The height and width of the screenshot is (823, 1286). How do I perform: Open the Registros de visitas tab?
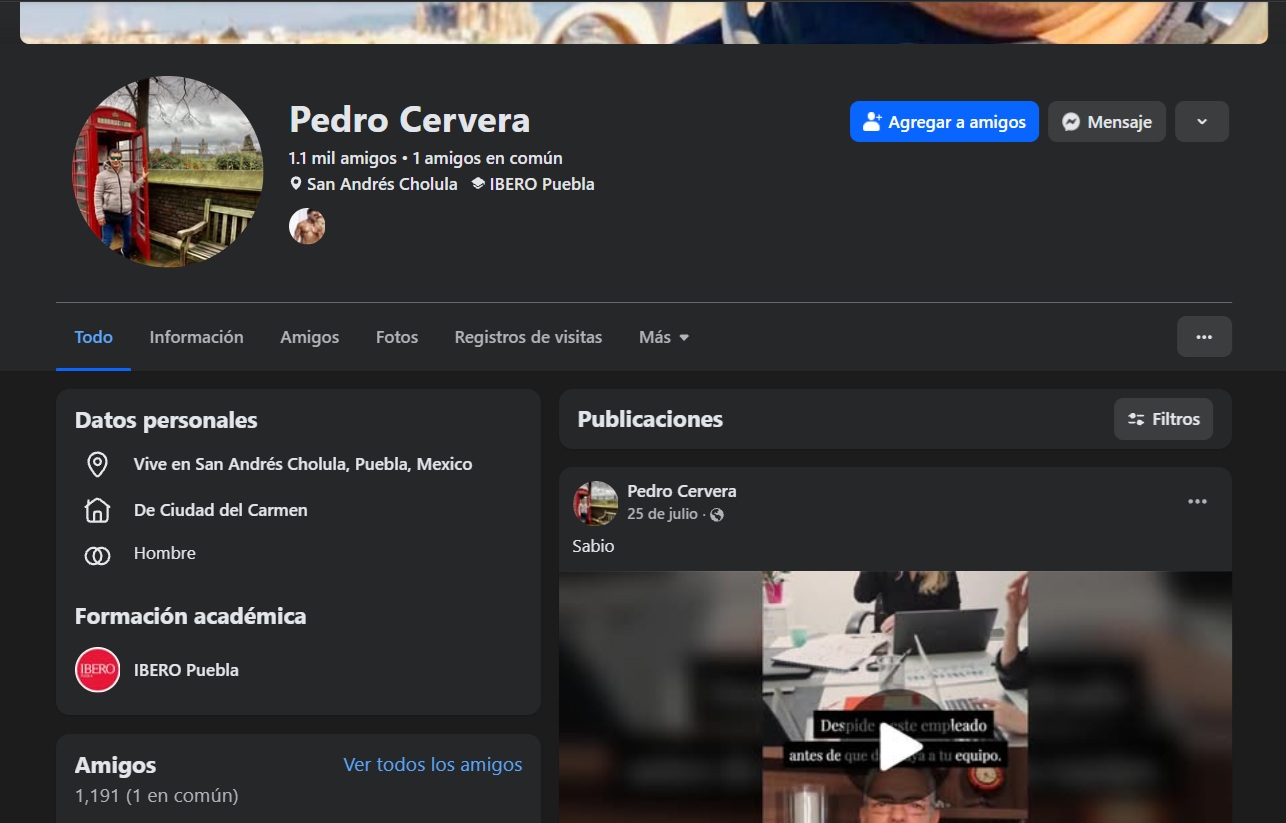[x=528, y=337]
